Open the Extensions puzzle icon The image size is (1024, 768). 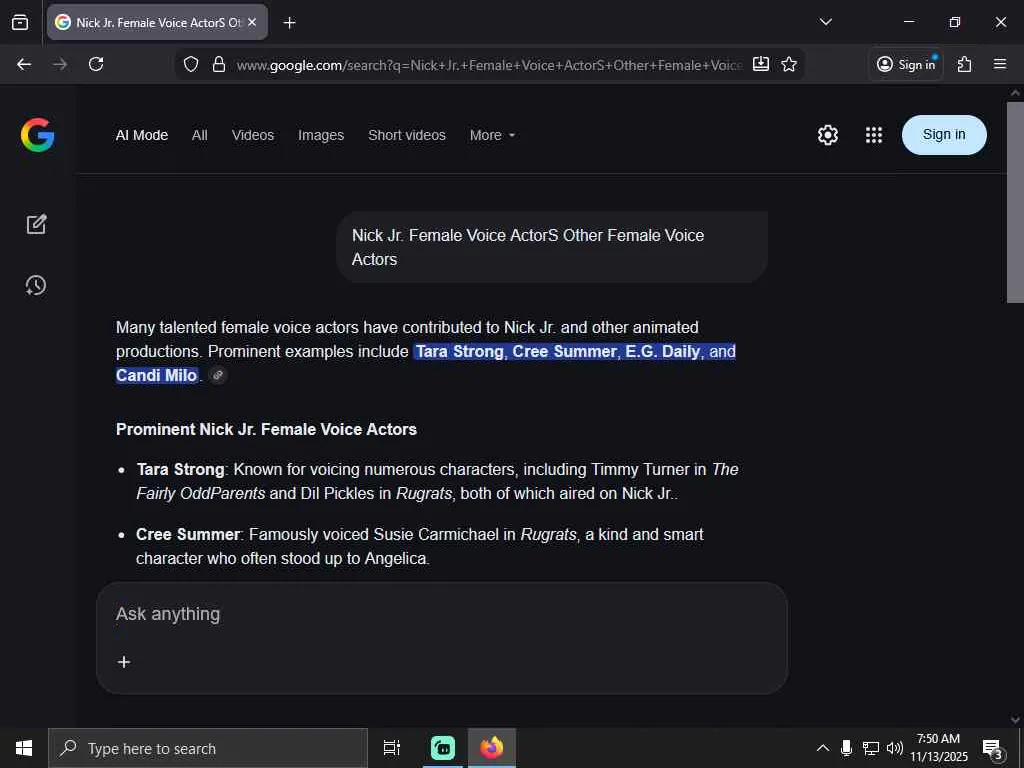pyautogui.click(x=964, y=64)
